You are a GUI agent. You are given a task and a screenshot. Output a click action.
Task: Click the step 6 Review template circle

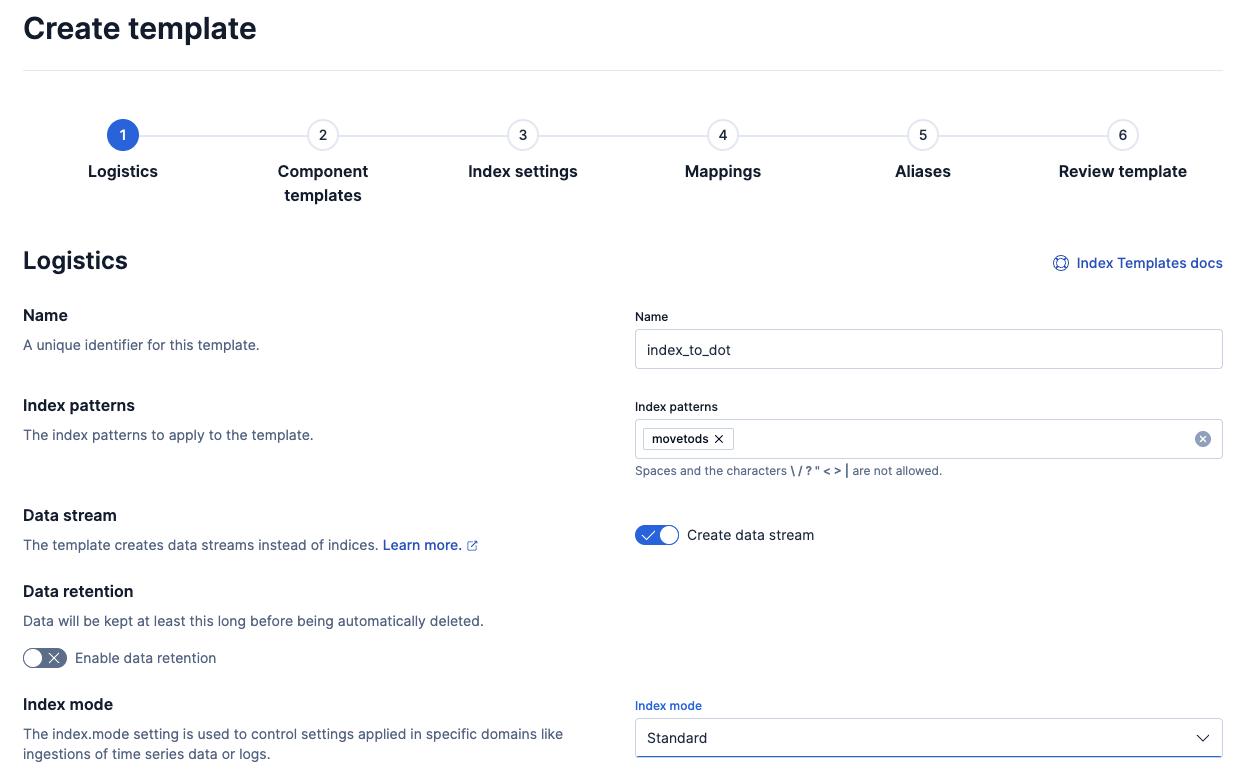[x=1122, y=135]
